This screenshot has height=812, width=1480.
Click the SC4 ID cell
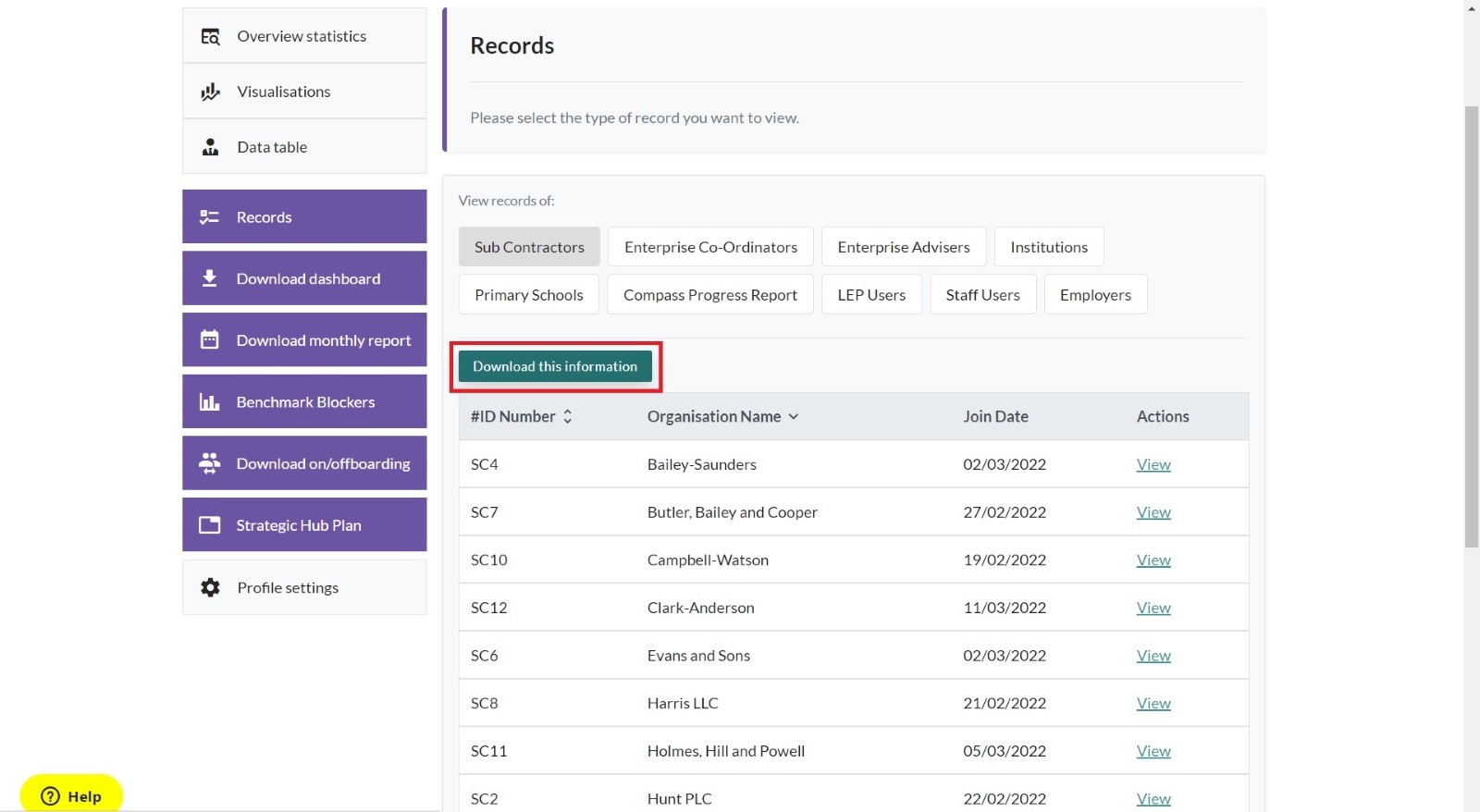(485, 464)
